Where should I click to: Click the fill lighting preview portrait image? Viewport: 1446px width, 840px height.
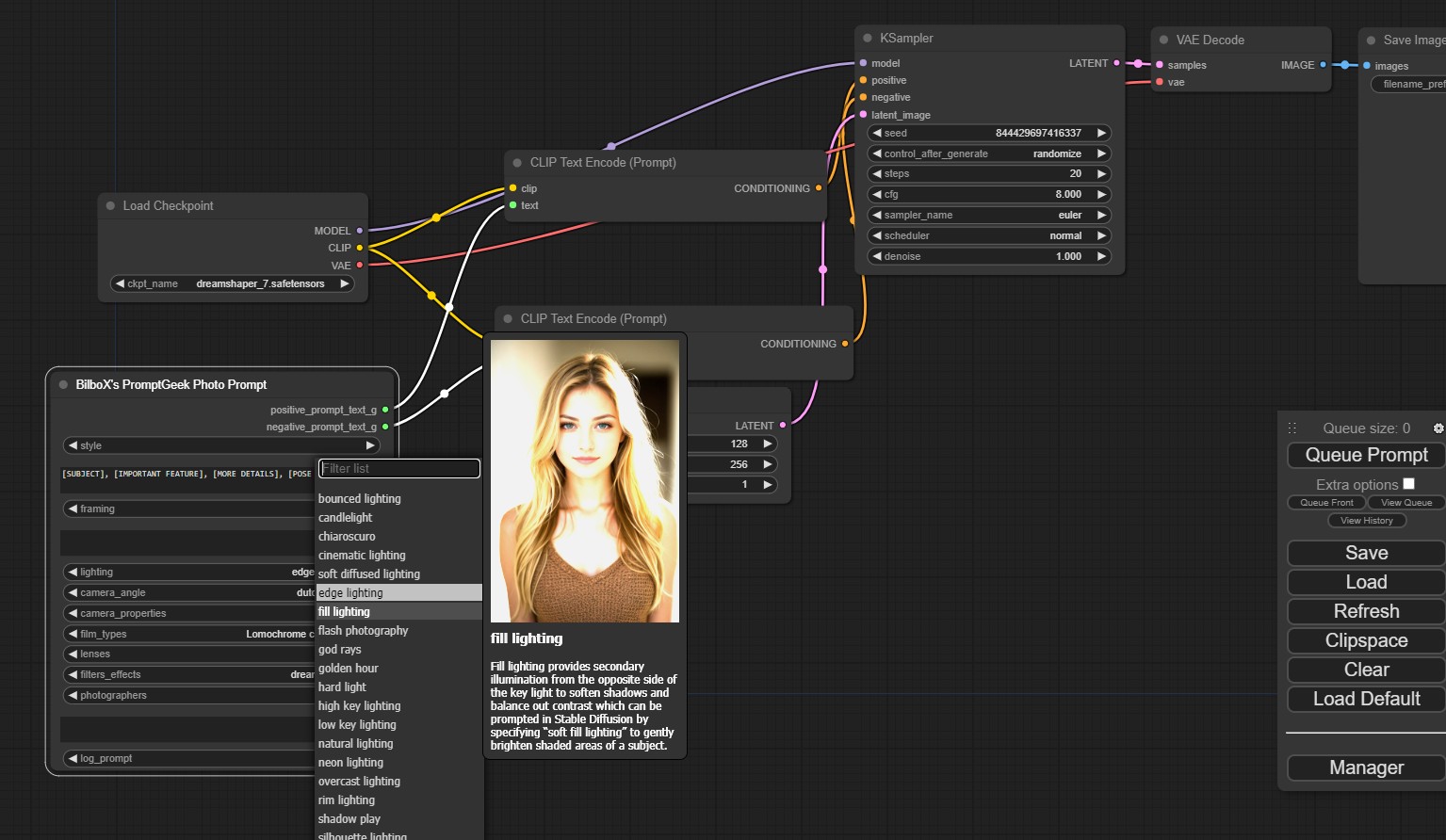coord(585,481)
